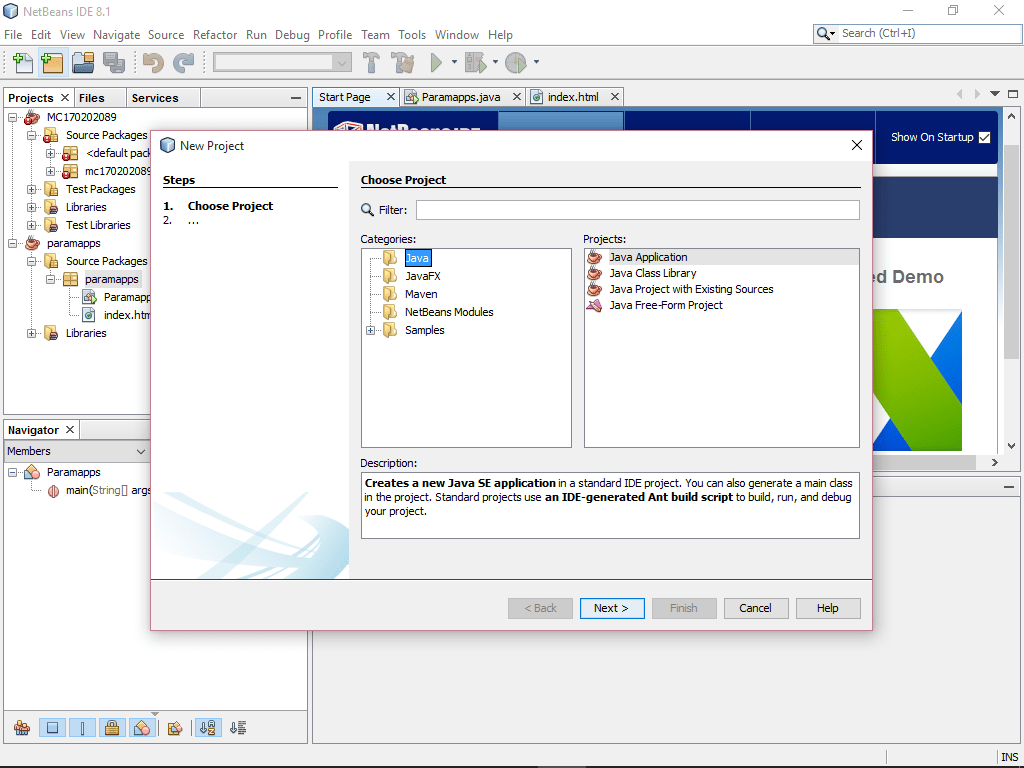1024x768 pixels.
Task: Select the Maven category folder
Action: point(421,294)
